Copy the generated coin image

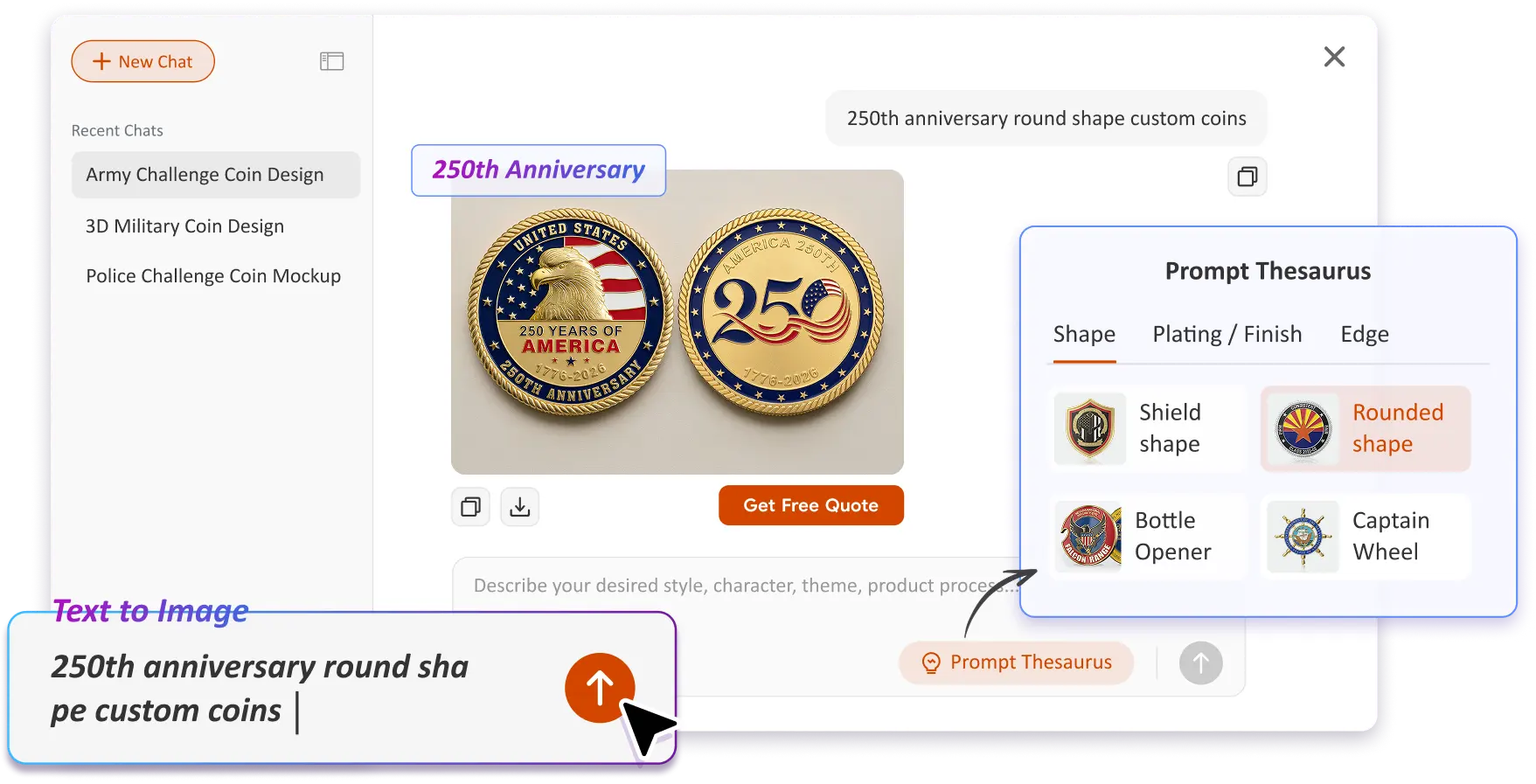(470, 507)
